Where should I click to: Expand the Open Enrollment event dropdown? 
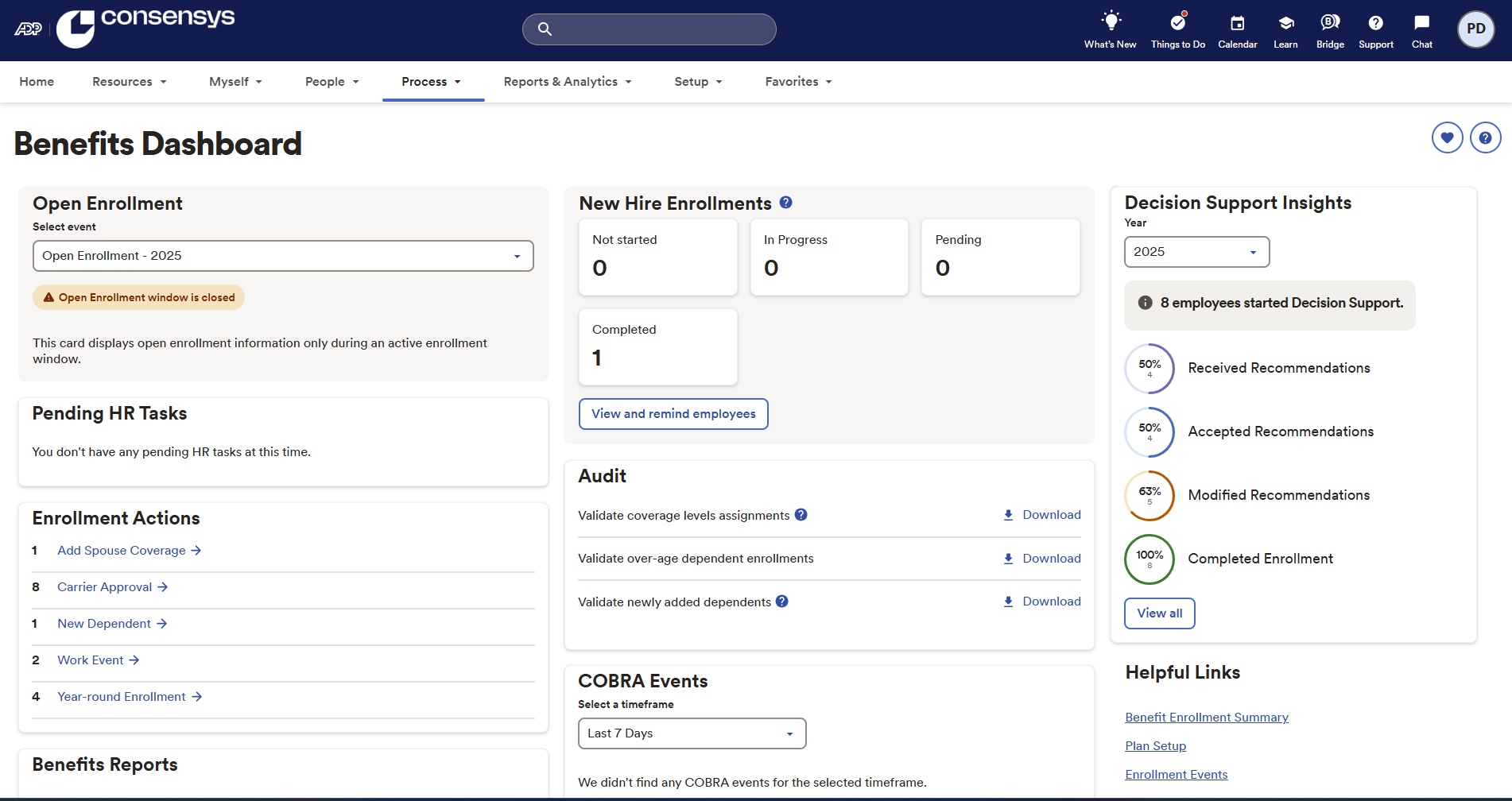283,256
